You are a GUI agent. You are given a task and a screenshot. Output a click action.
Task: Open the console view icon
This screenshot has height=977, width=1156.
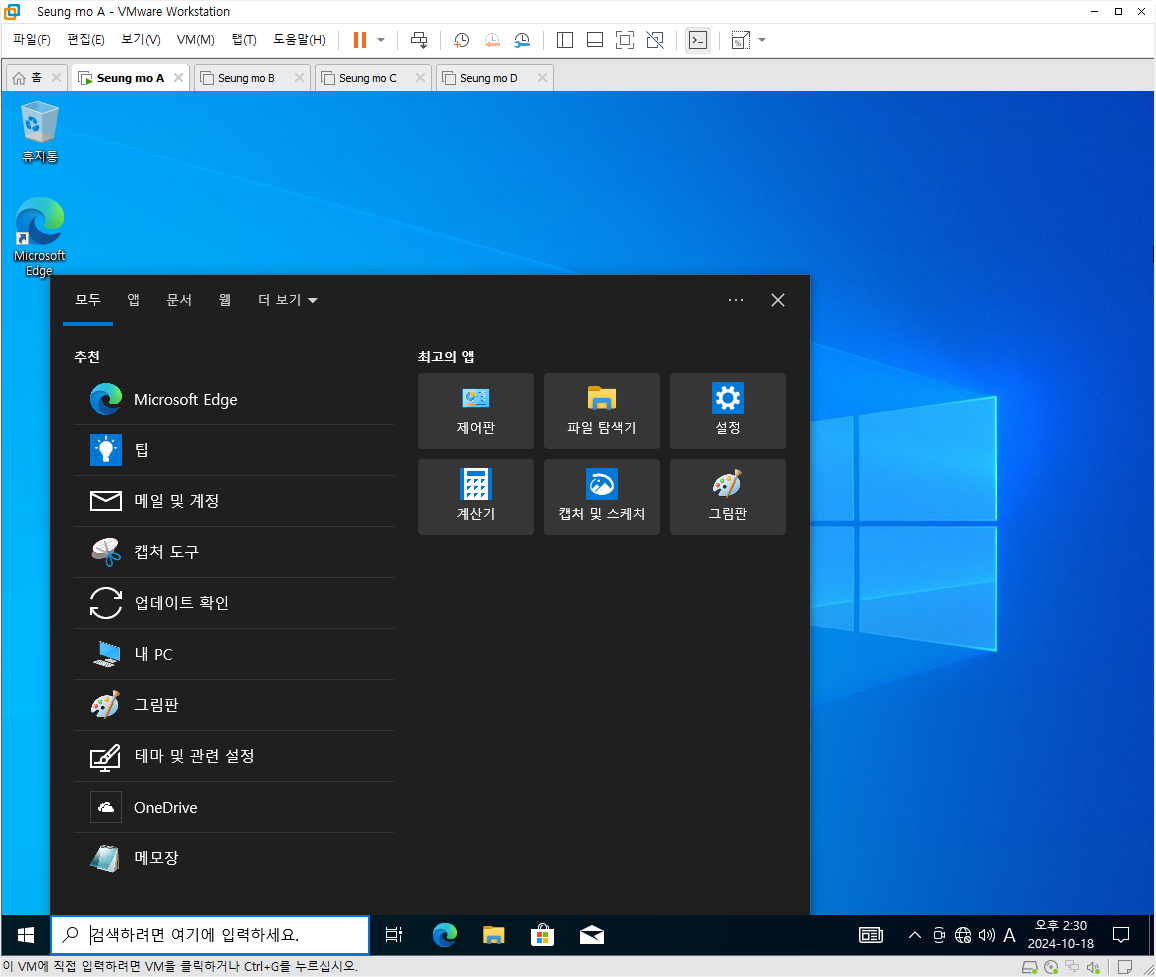697,40
